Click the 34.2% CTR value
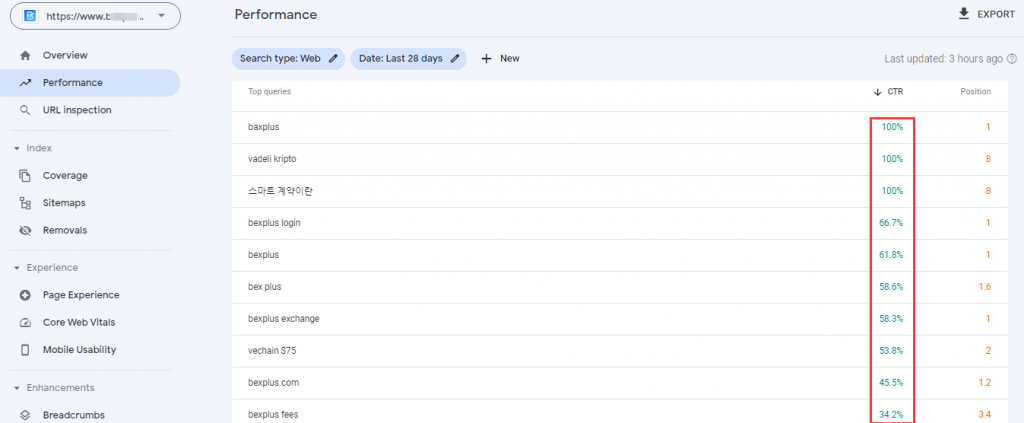This screenshot has height=423, width=1024. (x=891, y=415)
